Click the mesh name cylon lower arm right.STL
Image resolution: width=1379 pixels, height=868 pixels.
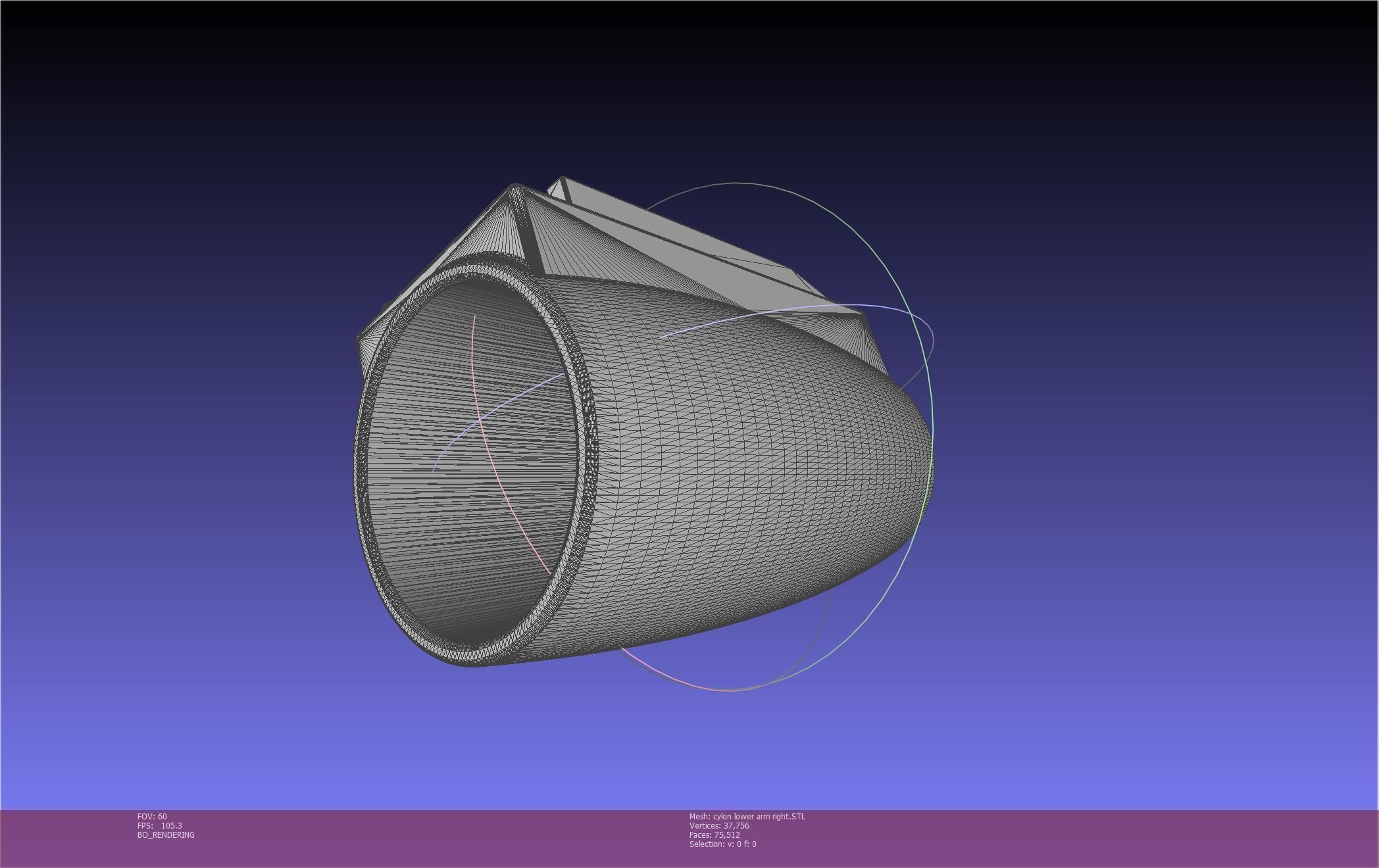coord(747,816)
